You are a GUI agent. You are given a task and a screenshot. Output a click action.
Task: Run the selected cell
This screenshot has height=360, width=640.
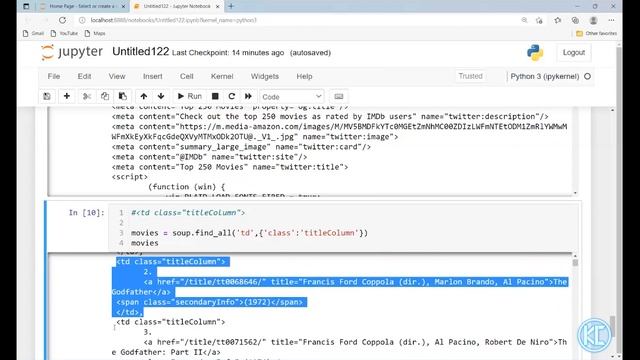(189, 96)
